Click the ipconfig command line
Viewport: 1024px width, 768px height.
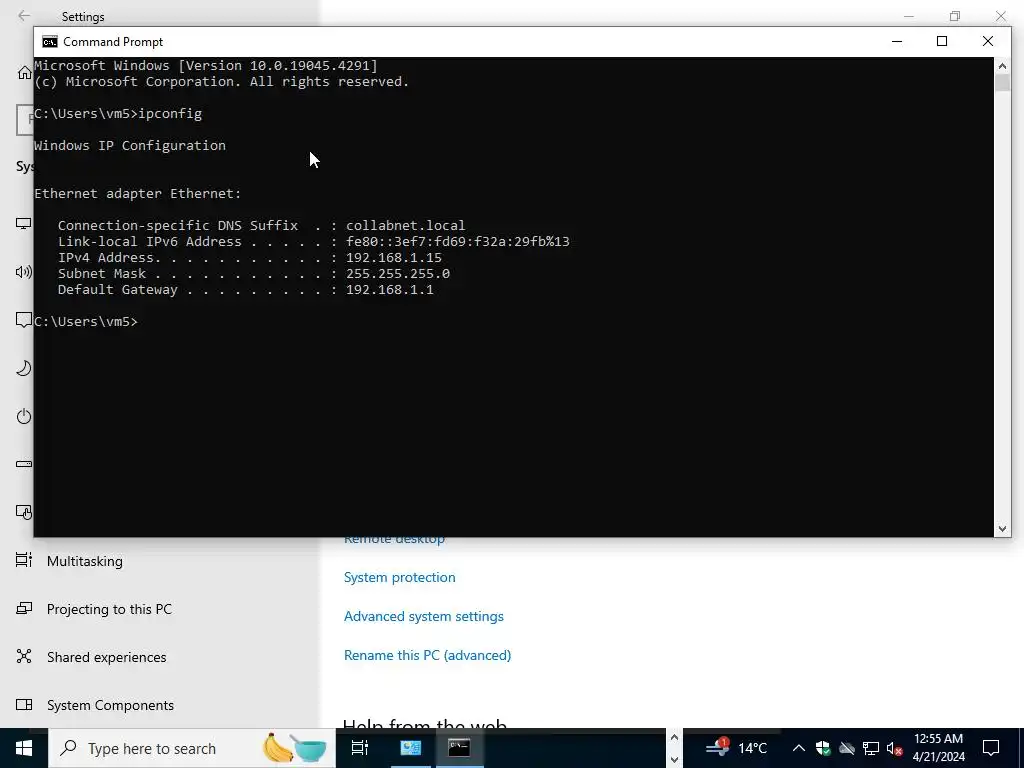point(118,114)
